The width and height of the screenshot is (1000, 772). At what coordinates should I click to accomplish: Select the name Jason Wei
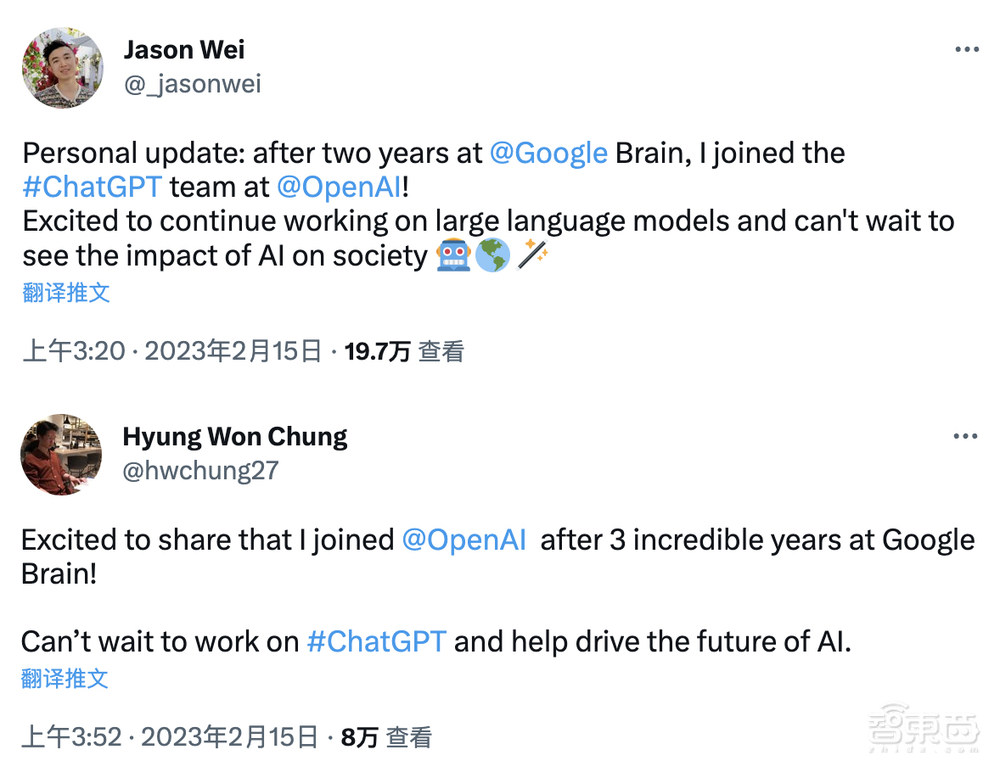pyautogui.click(x=184, y=49)
